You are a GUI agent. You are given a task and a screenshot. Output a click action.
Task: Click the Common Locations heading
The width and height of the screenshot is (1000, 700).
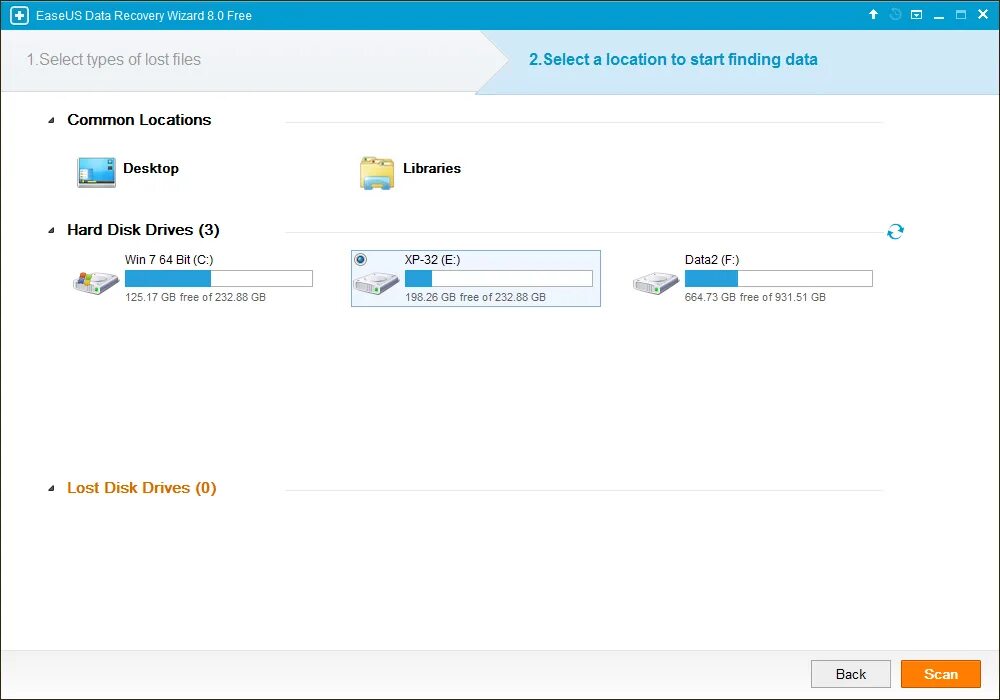[139, 120]
